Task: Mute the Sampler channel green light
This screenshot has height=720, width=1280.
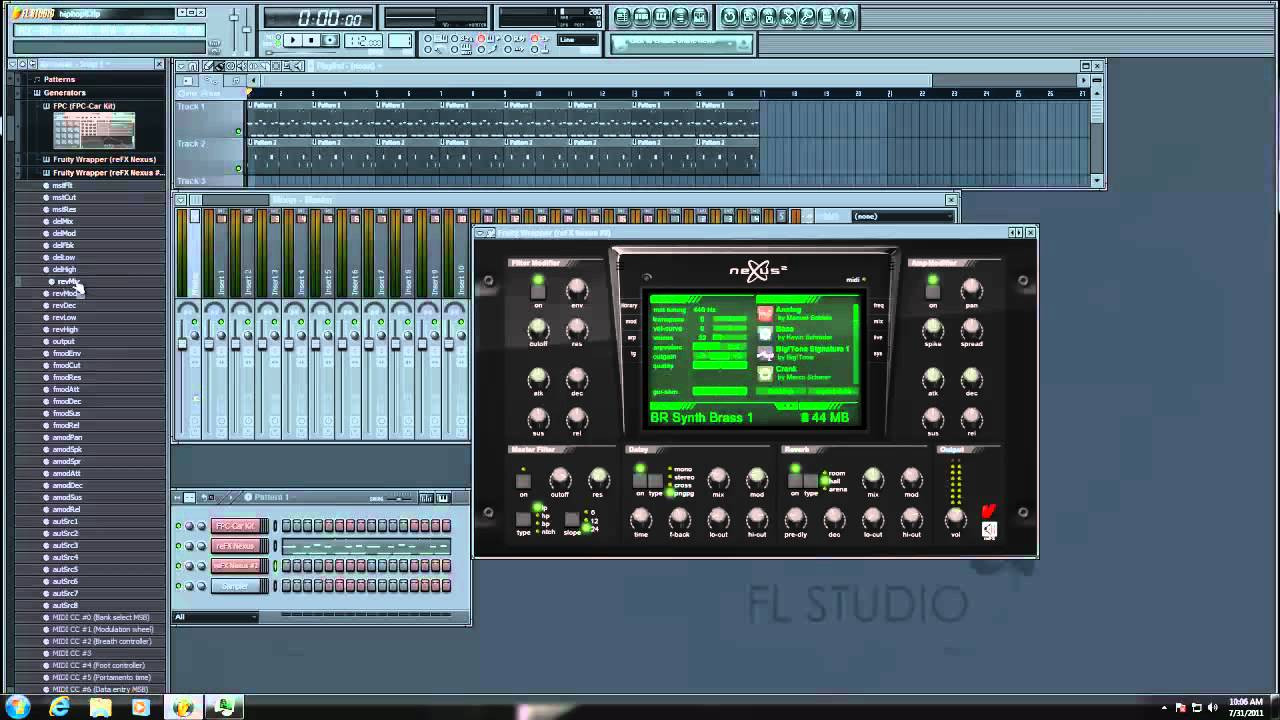Action: [x=179, y=586]
